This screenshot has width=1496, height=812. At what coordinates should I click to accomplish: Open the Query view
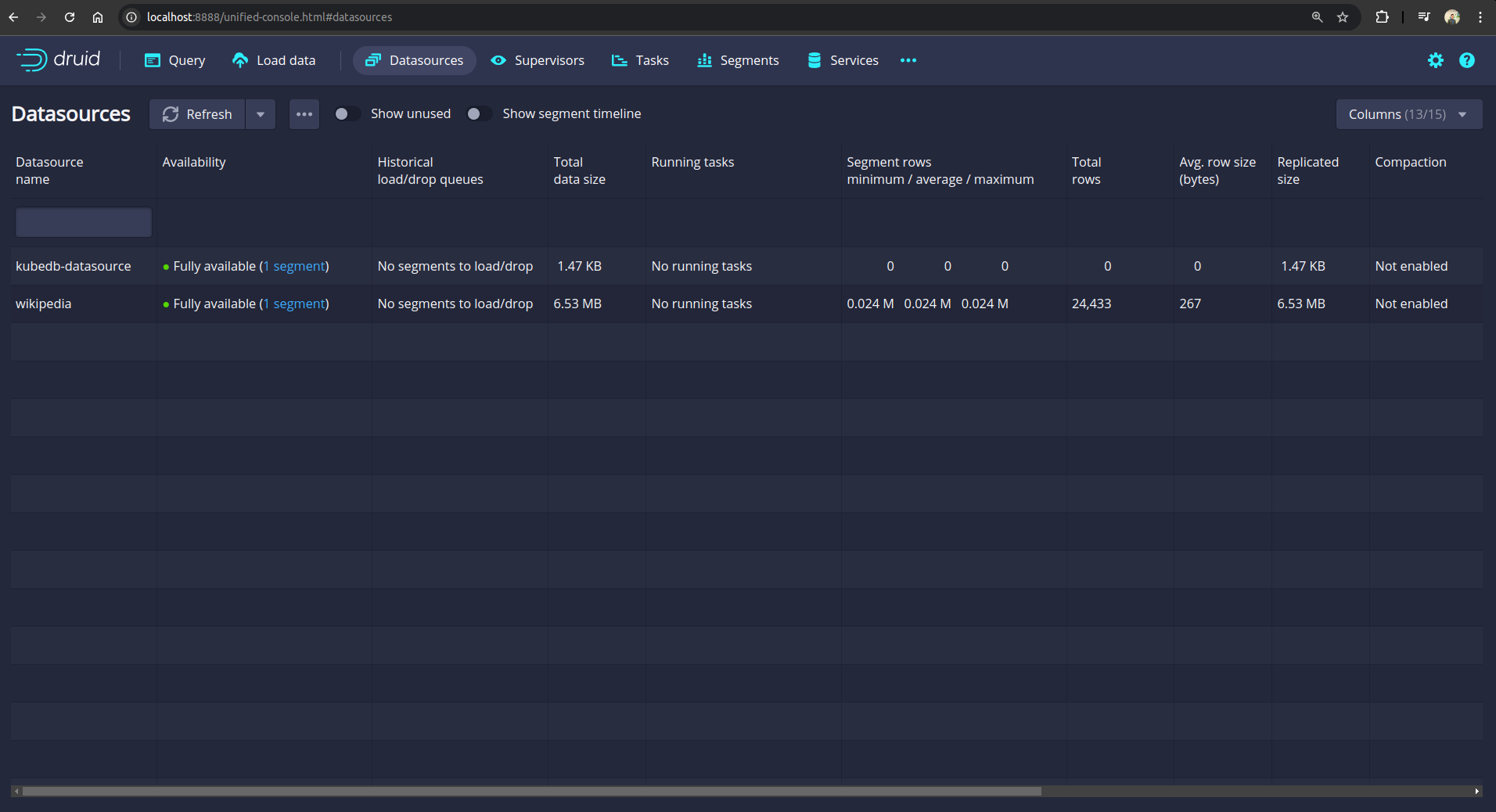click(175, 60)
